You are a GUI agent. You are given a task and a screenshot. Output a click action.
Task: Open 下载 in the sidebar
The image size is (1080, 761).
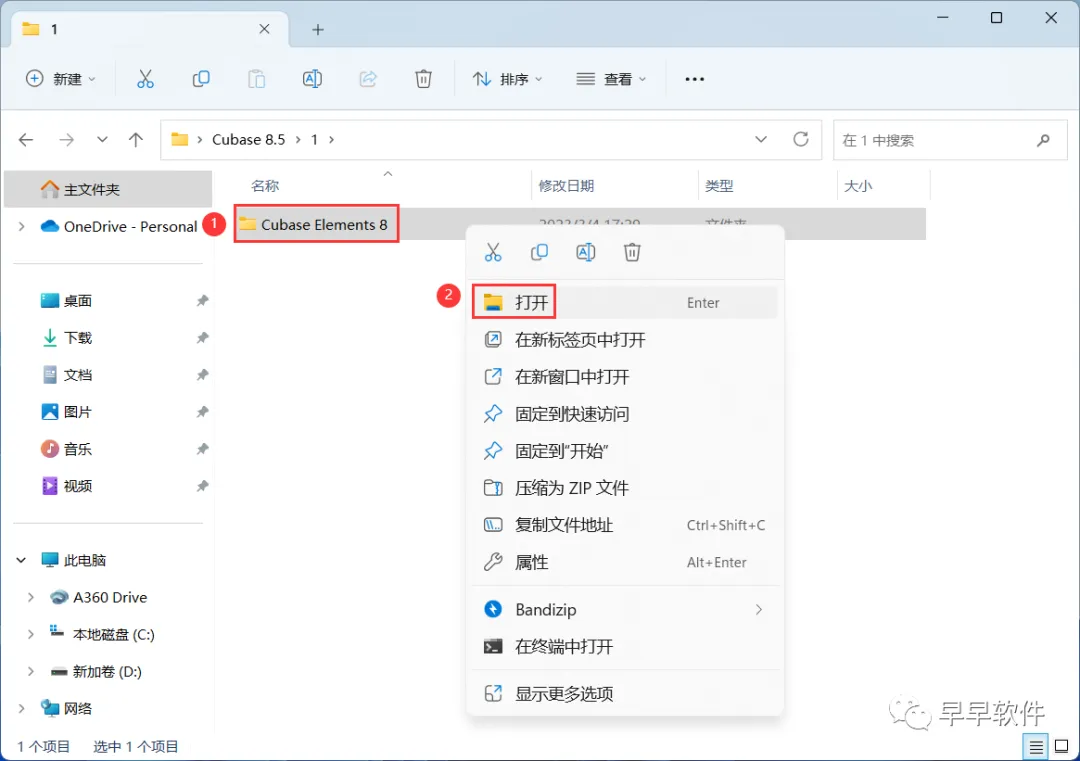point(78,337)
